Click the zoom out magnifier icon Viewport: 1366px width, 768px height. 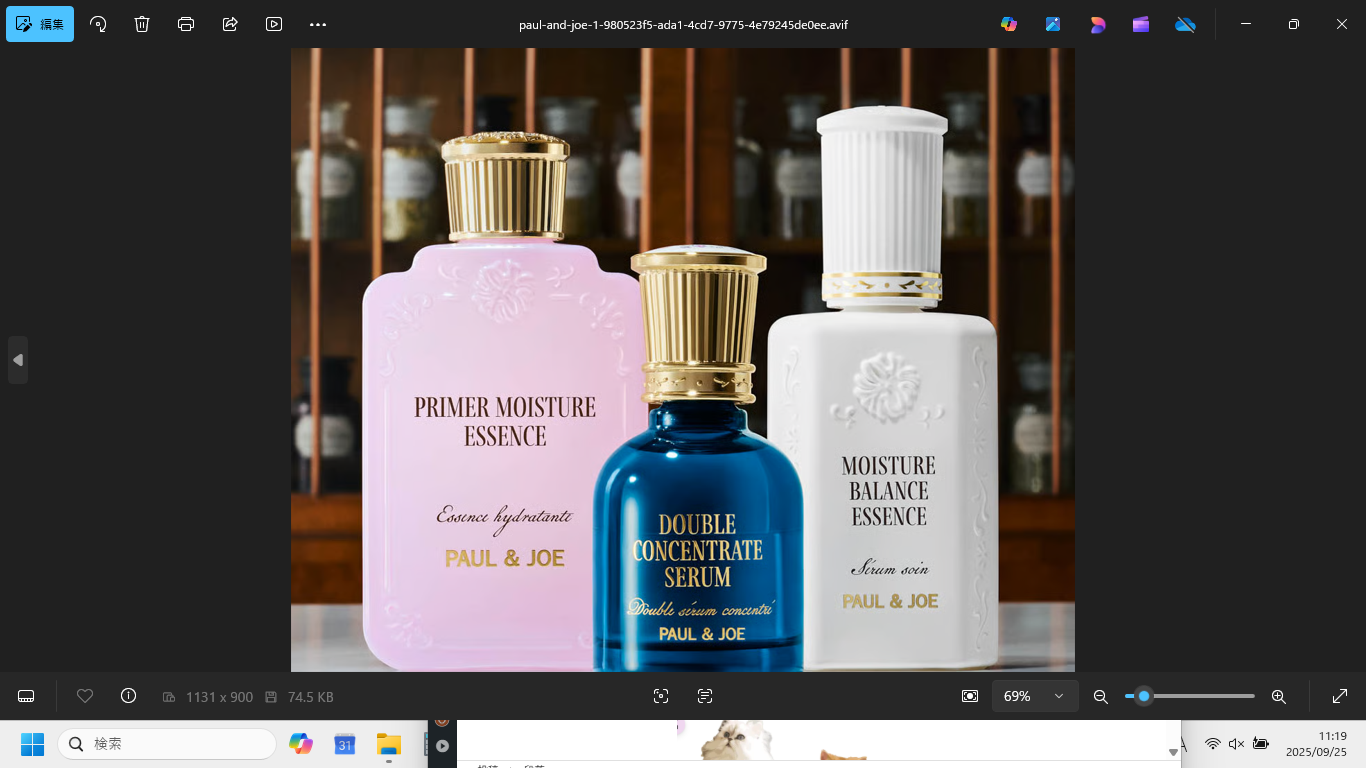1101,696
